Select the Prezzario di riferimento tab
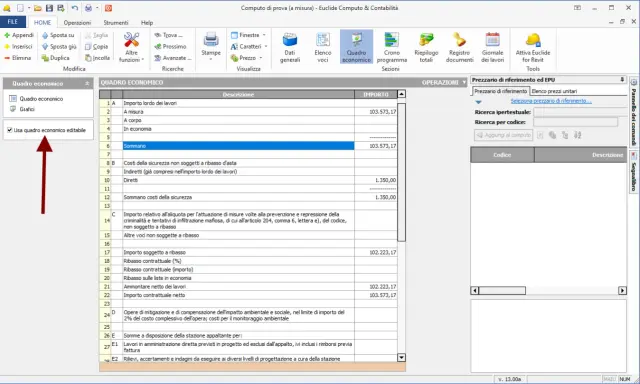The image size is (640, 384). tap(501, 91)
